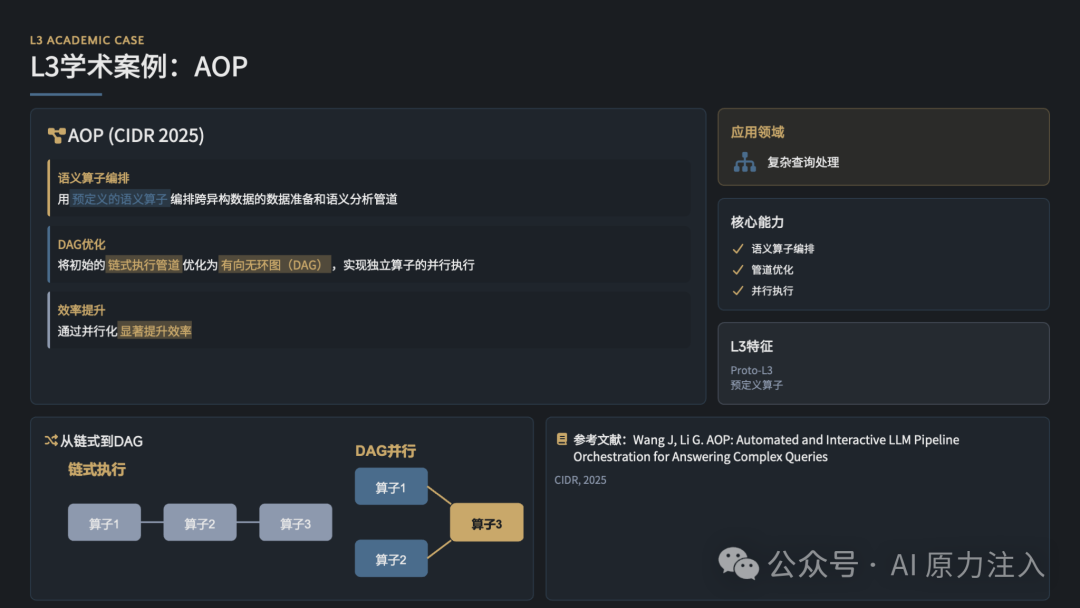Click the document icon before 参考文献
The width and height of the screenshot is (1080, 608).
(562, 439)
